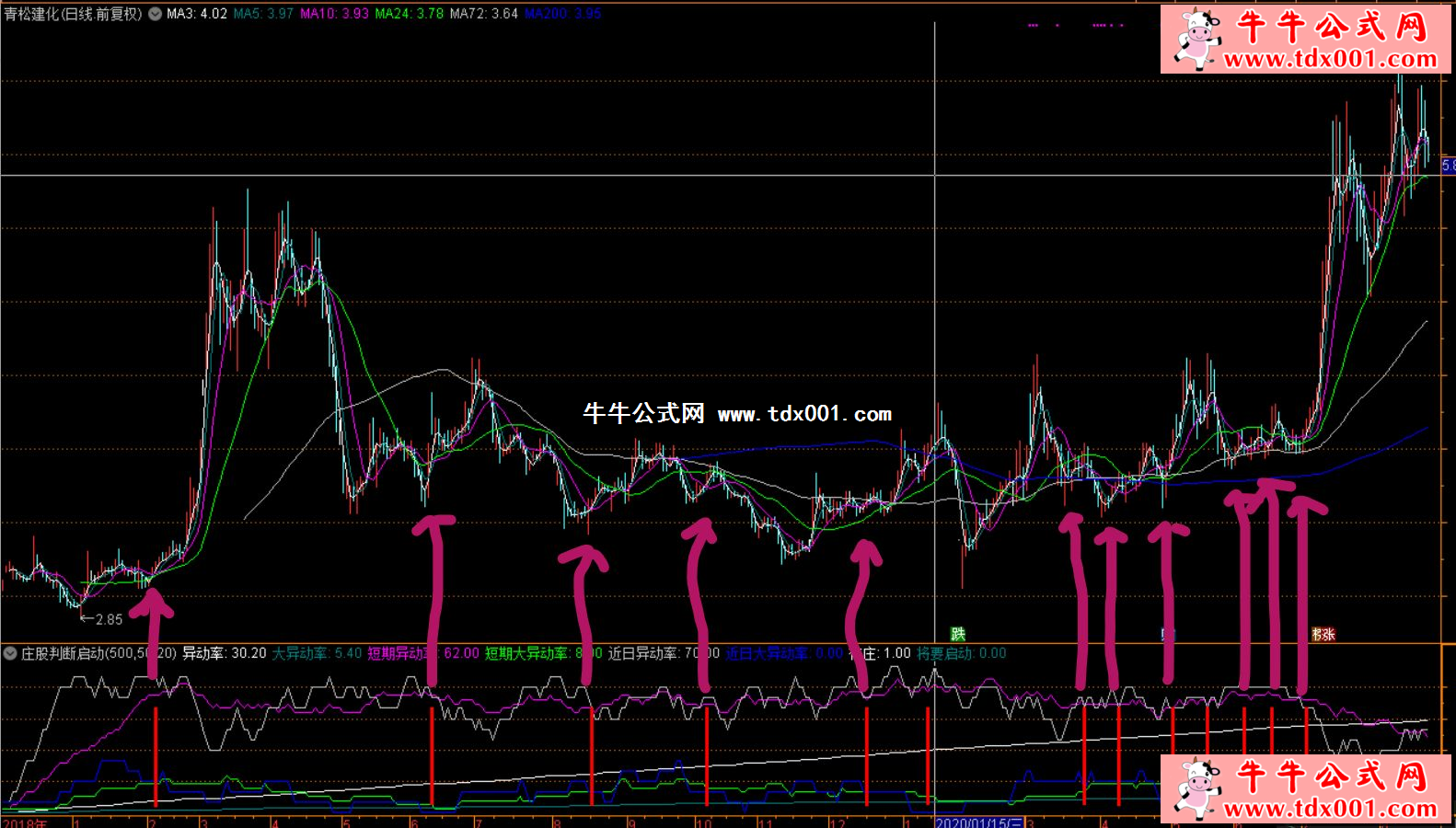Open the top 牛牛公式网 www.tdx001.com banner
The width and height of the screenshot is (1456, 828).
1306,39
